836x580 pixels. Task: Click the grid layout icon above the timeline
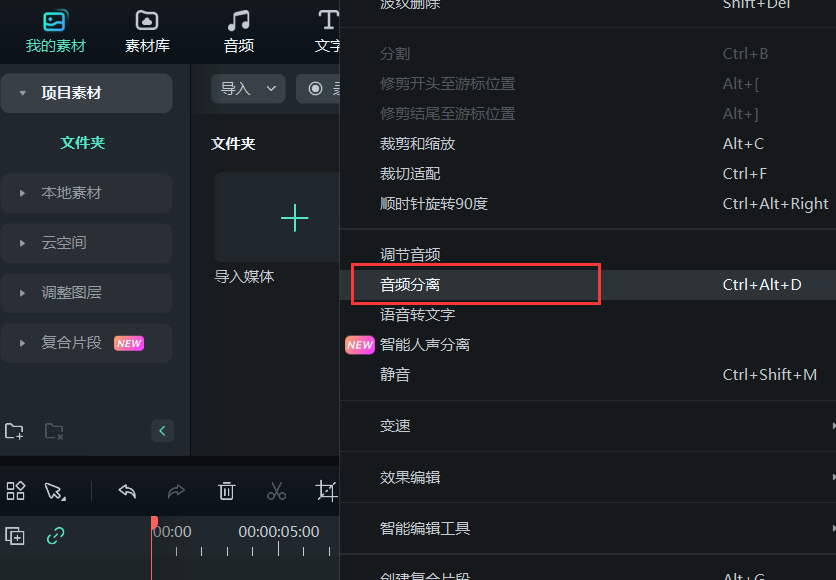click(15, 491)
